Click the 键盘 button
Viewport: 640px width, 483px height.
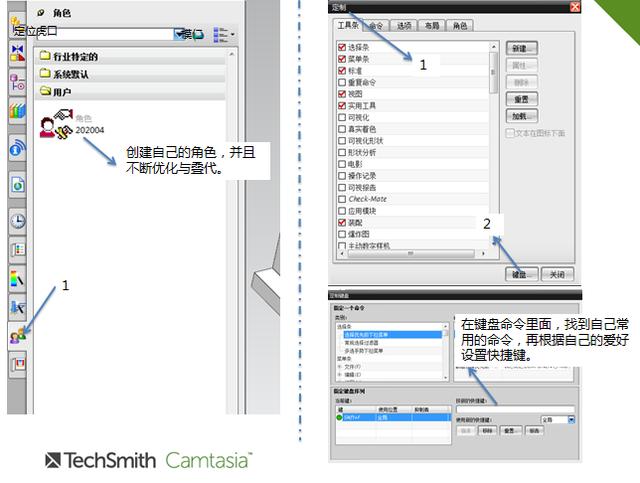[x=522, y=274]
